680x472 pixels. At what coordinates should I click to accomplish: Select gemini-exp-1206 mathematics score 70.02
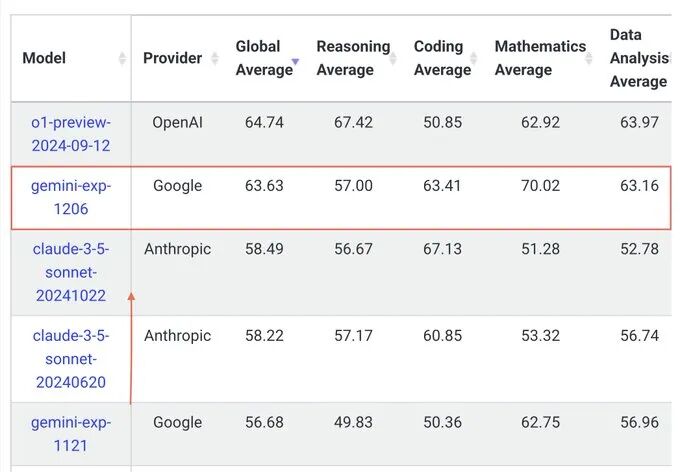[x=540, y=186]
